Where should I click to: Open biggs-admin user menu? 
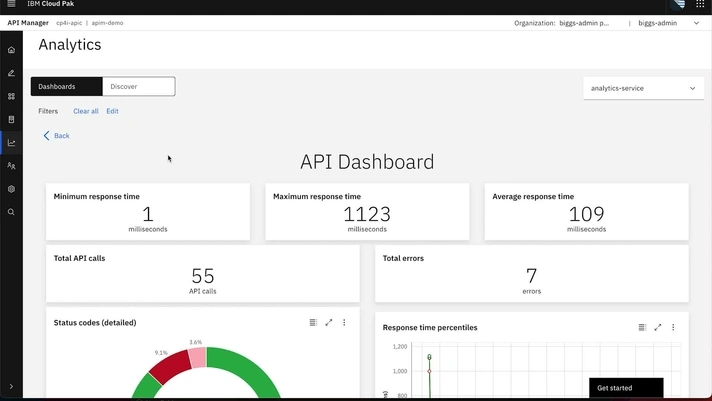[668, 23]
